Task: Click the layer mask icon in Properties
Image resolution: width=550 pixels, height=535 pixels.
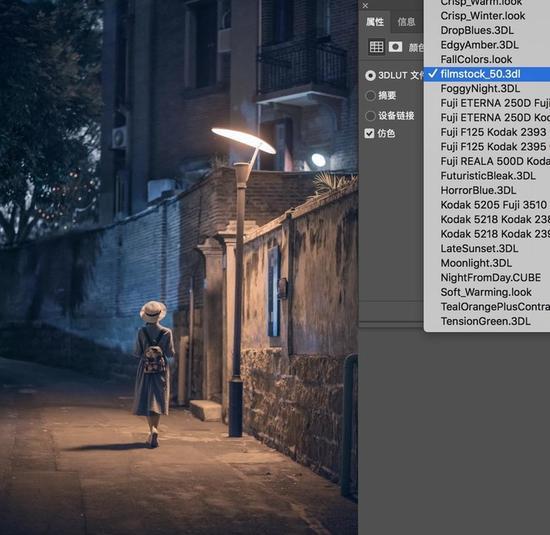Action: [395, 47]
